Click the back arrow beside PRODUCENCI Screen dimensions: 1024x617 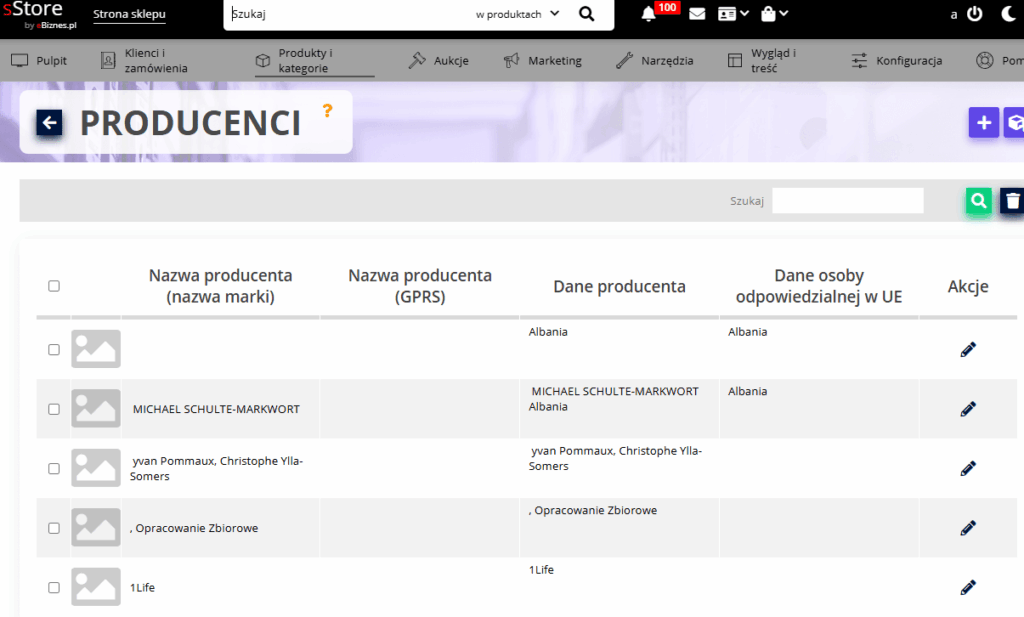pyautogui.click(x=50, y=123)
